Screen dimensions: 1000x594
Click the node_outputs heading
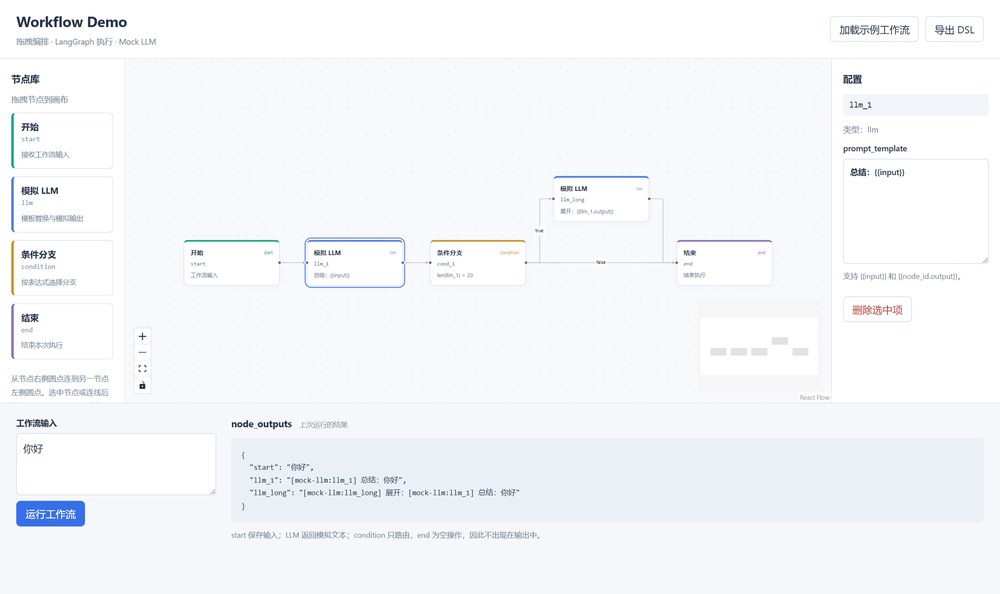click(261, 424)
